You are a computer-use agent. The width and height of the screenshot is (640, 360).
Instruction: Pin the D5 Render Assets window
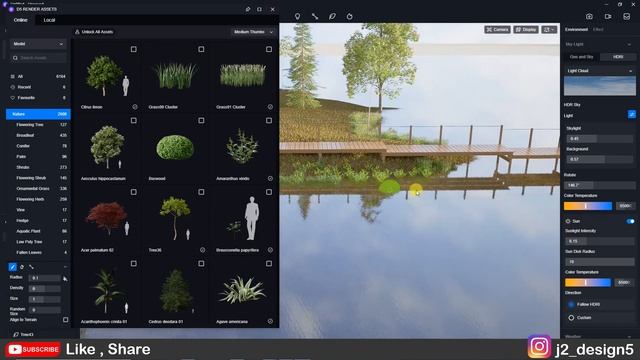tap(248, 9)
